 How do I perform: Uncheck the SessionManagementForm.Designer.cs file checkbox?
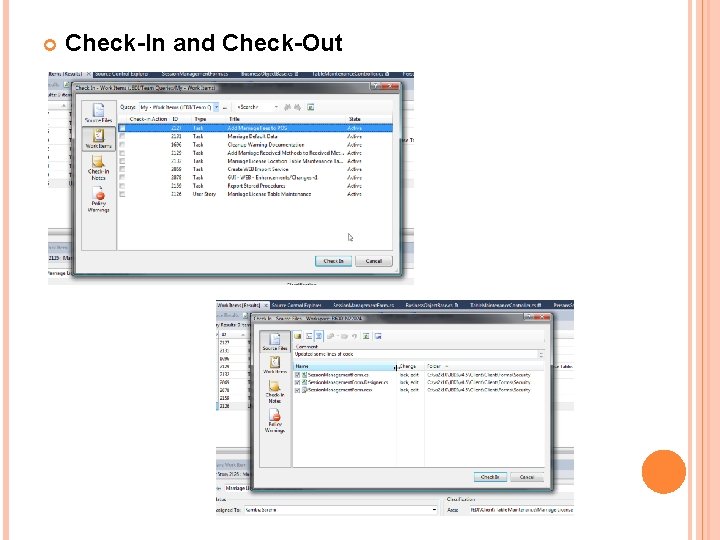coord(298,382)
